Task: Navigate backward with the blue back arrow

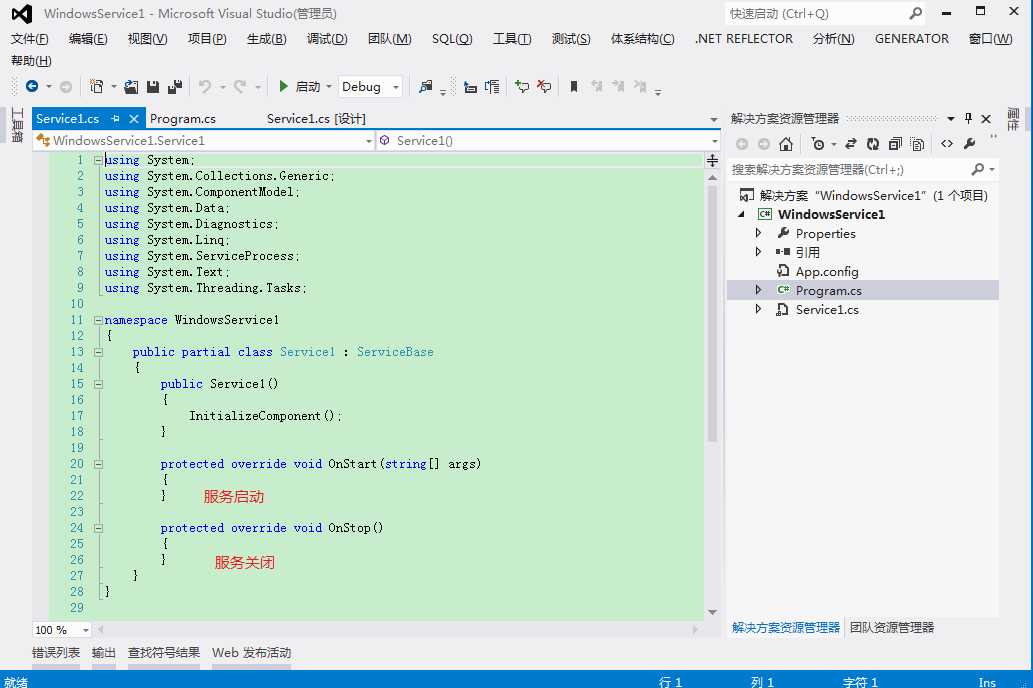Action: pyautogui.click(x=32, y=86)
